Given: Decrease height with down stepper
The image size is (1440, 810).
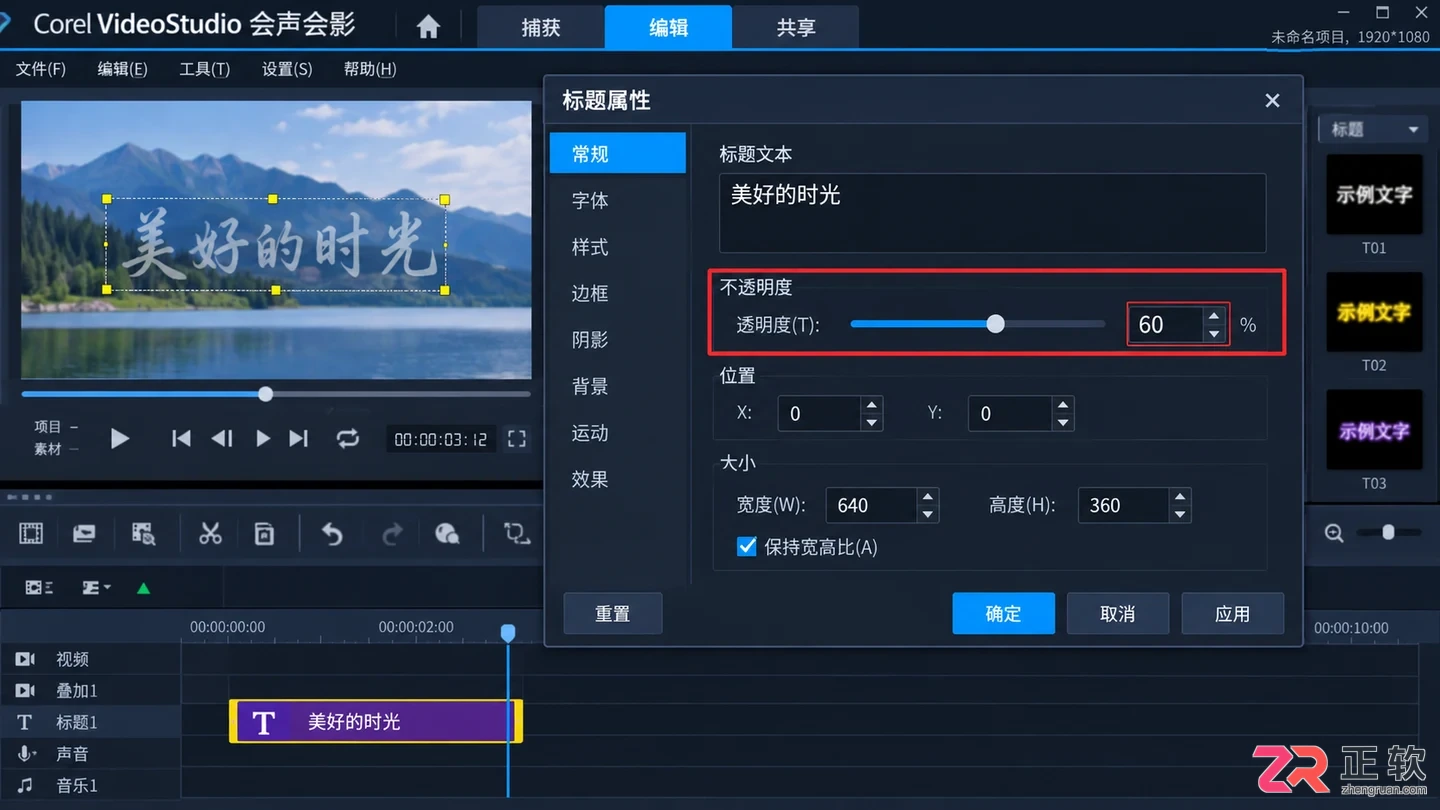Looking at the screenshot, I should point(1180,515).
